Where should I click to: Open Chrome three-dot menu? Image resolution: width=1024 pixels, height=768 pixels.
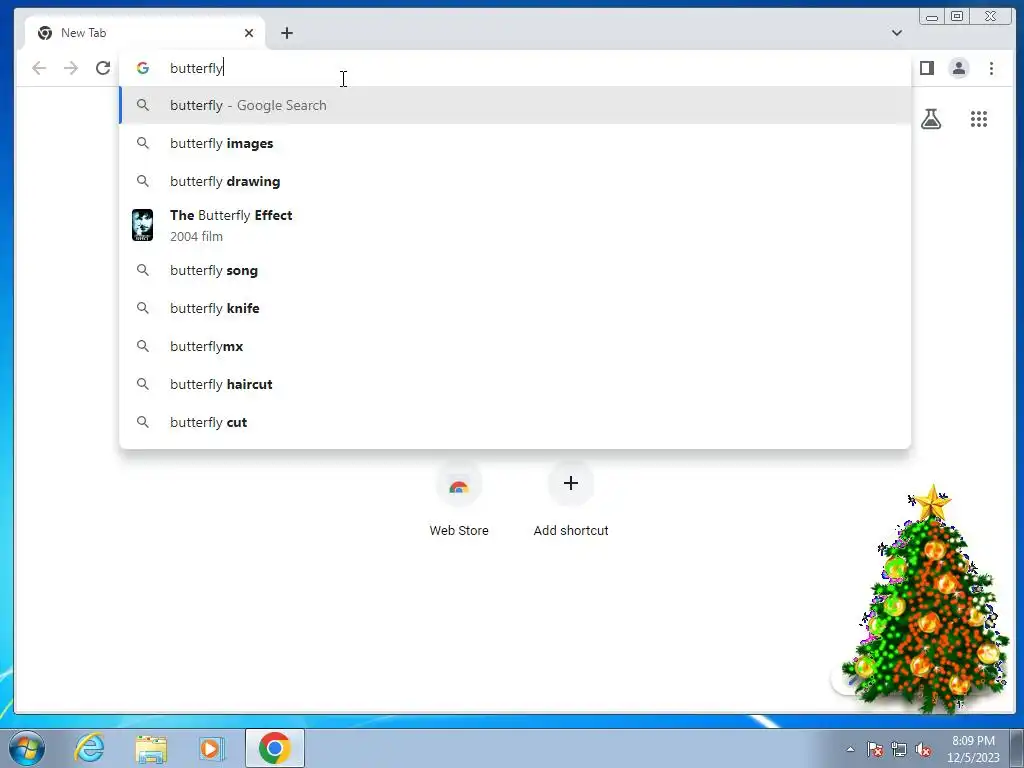pos(991,68)
